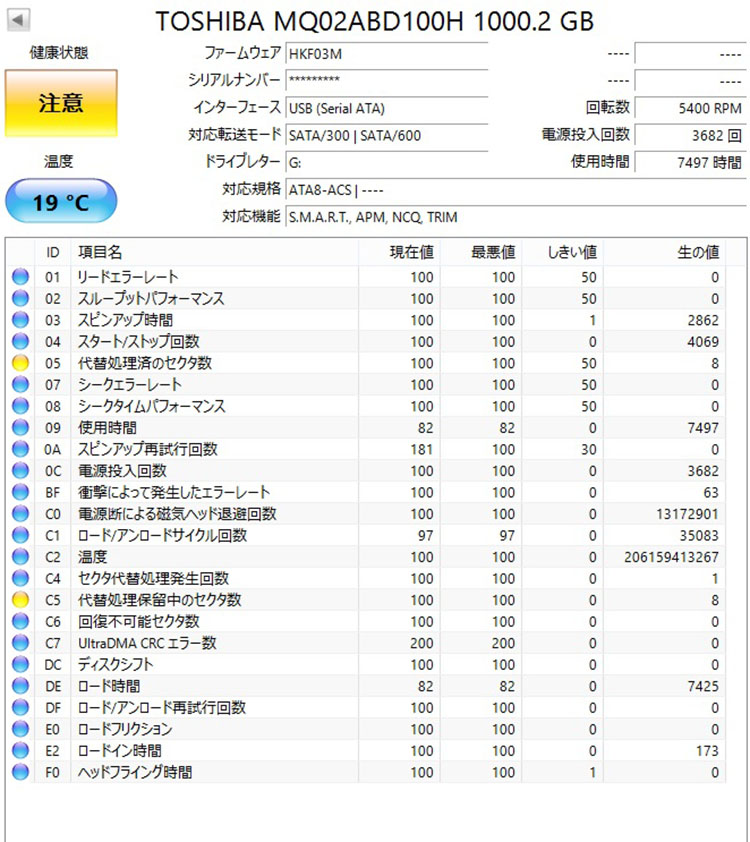750x842 pixels.
Task: Click raw value 173 in row E2
Action: click(707, 751)
